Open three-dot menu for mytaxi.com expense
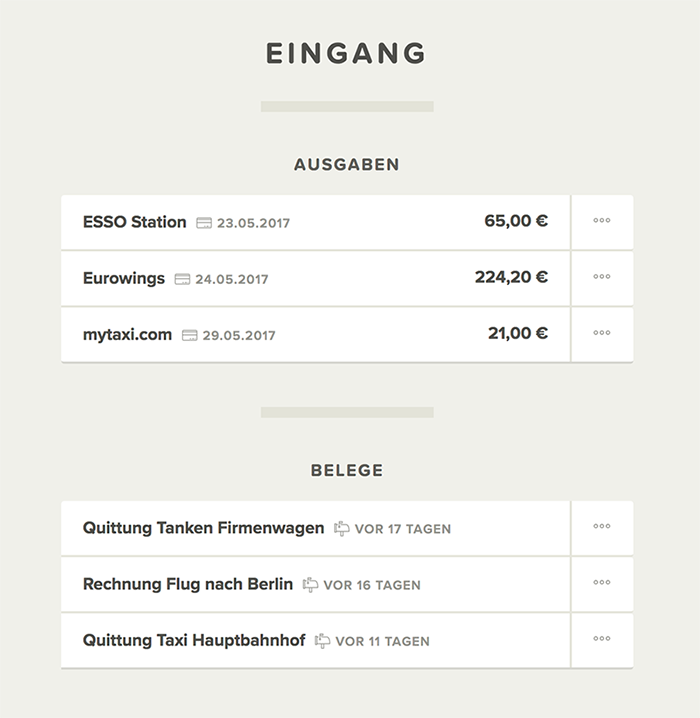Screen dimensions: 700x718 tap(602, 335)
